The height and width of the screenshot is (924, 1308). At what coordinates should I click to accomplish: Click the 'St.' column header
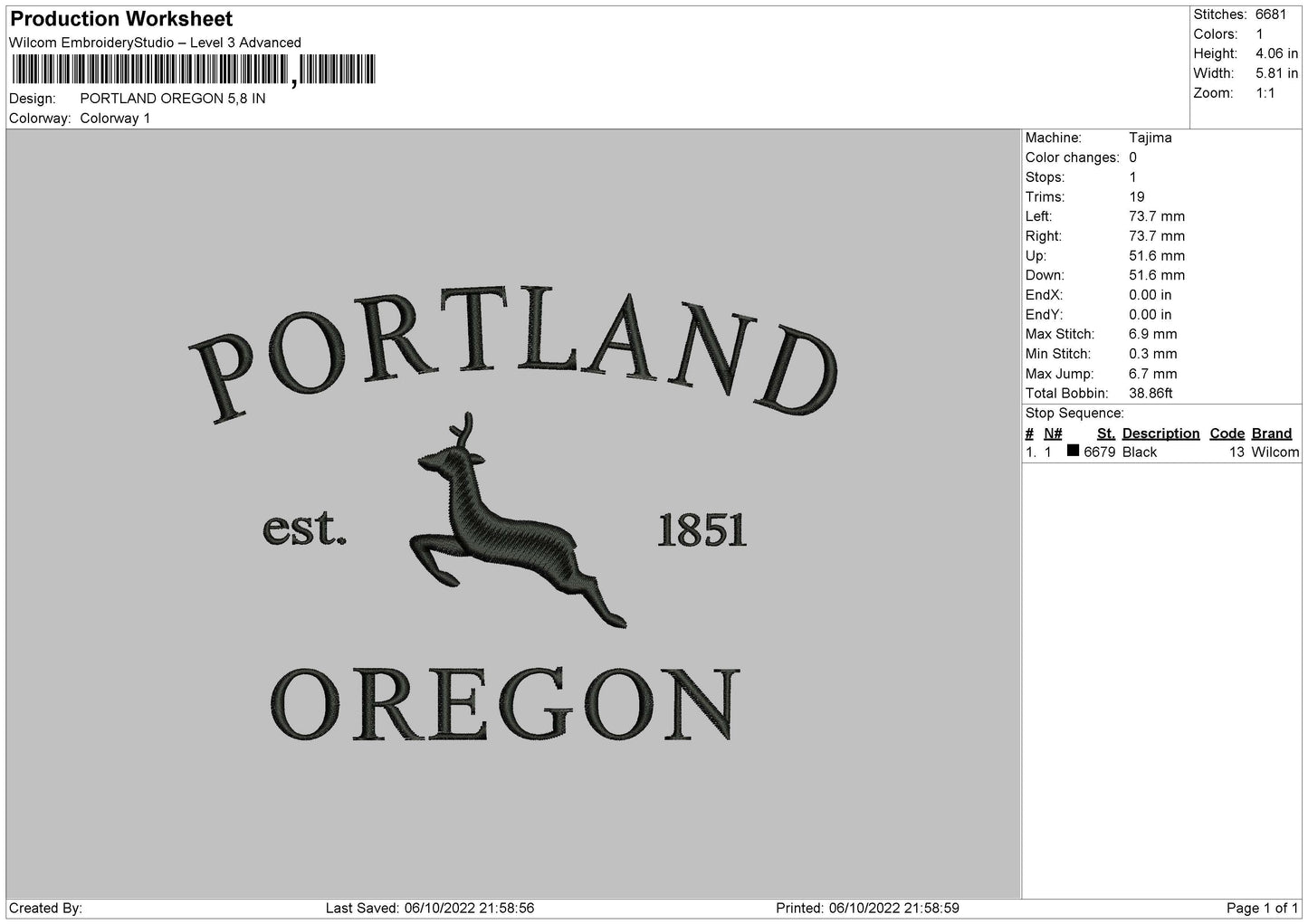[1106, 433]
